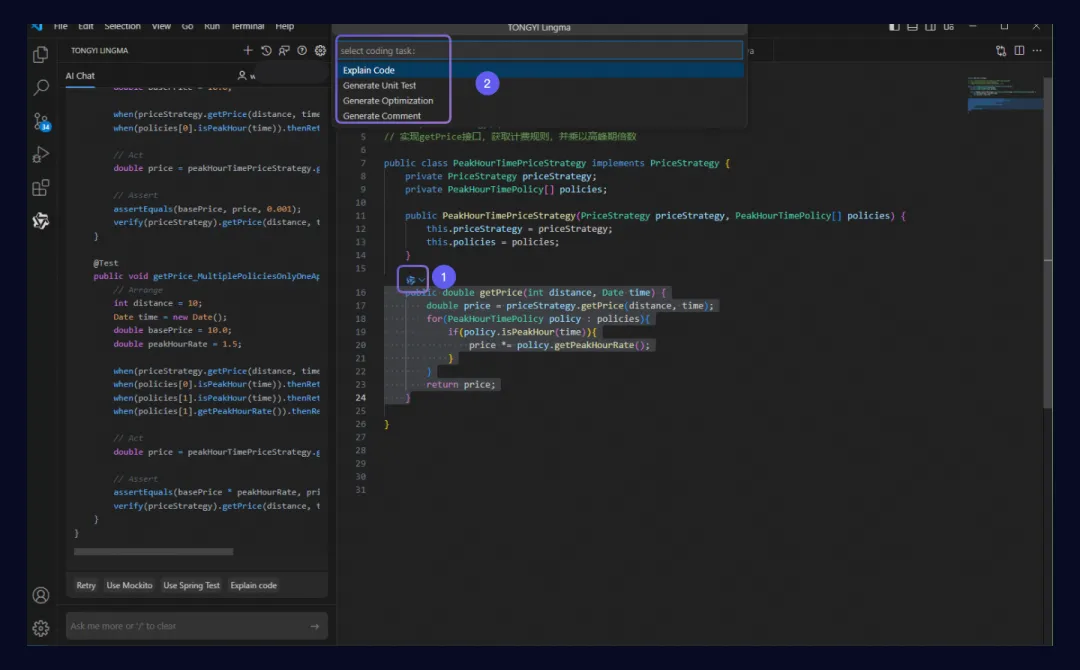Image resolution: width=1080 pixels, height=670 pixels.
Task: Open the Go menu
Action: [x=187, y=26]
